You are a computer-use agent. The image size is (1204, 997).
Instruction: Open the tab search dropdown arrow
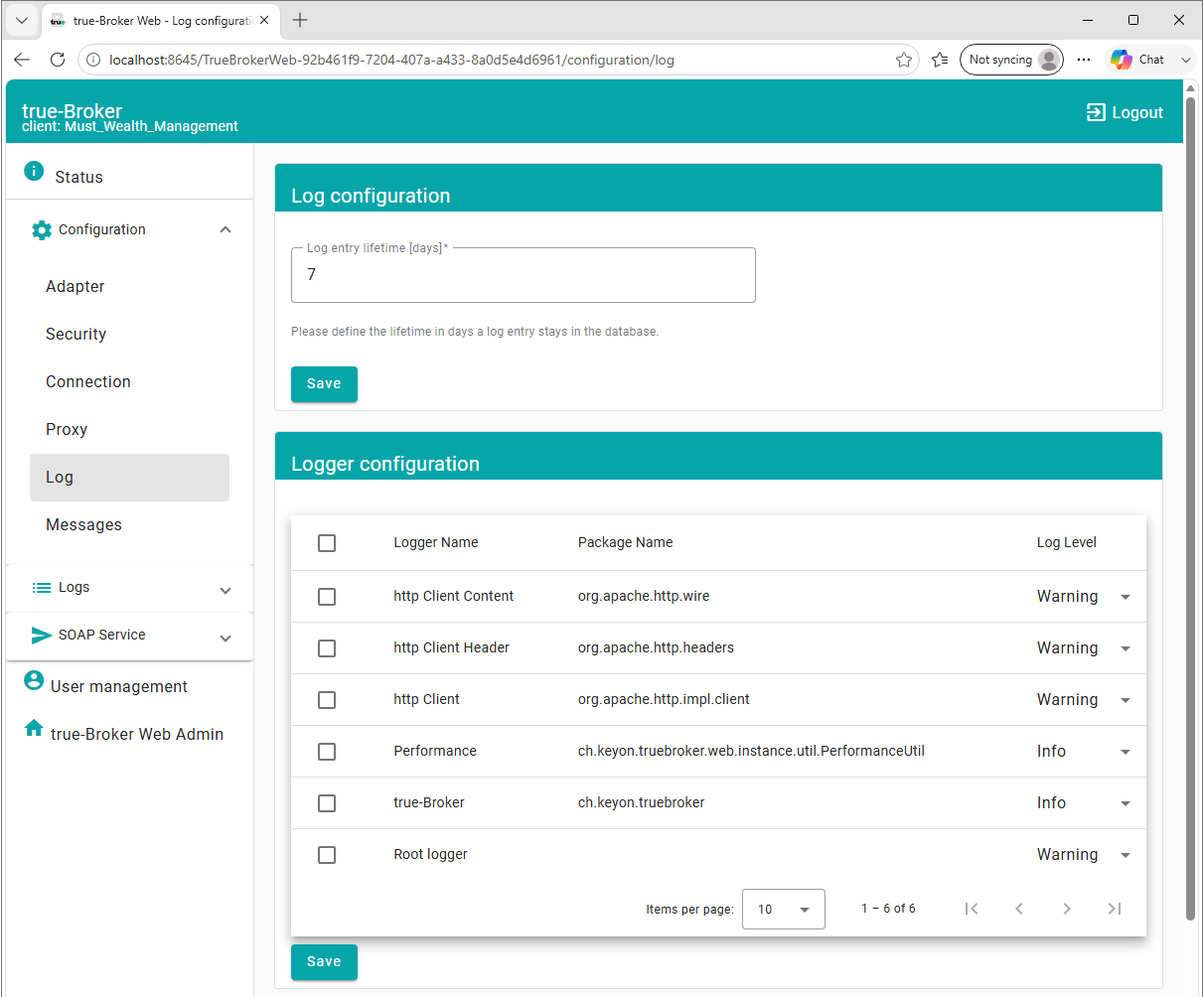22,20
